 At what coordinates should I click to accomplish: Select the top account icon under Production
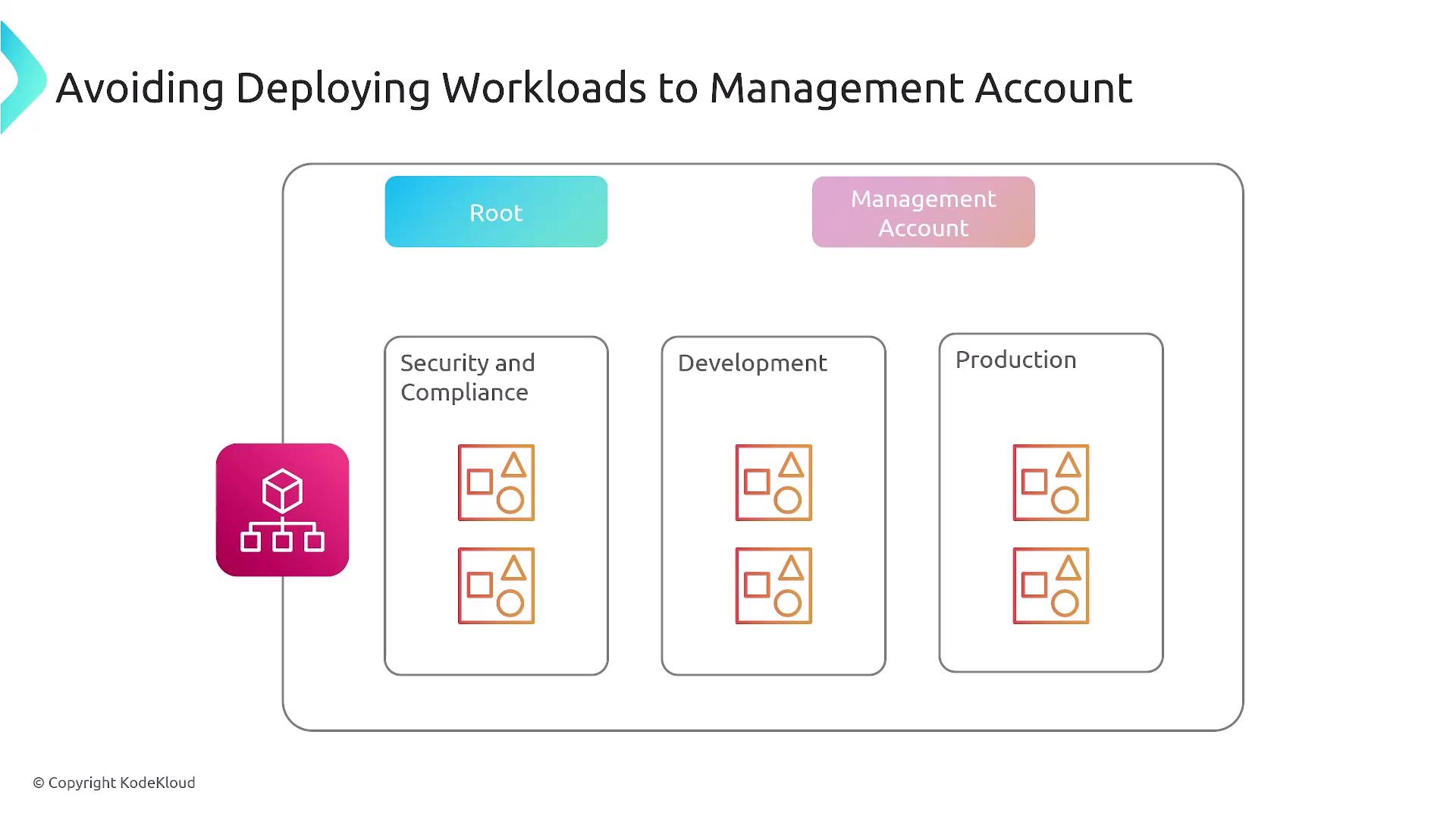[x=1051, y=482]
